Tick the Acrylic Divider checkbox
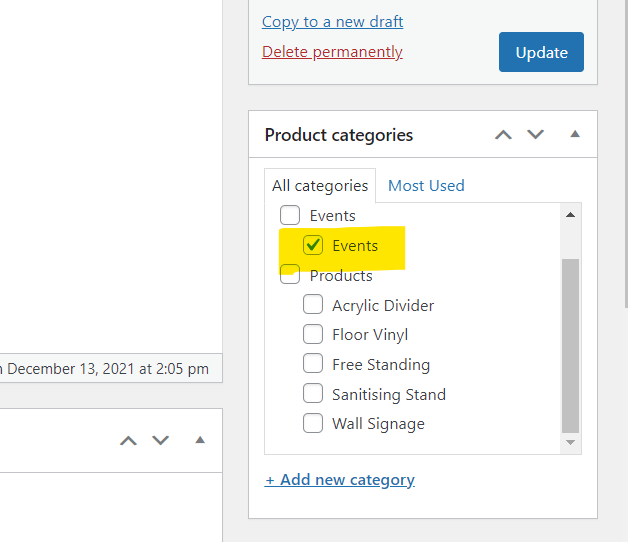Image resolution: width=628 pixels, height=542 pixels. 313,305
